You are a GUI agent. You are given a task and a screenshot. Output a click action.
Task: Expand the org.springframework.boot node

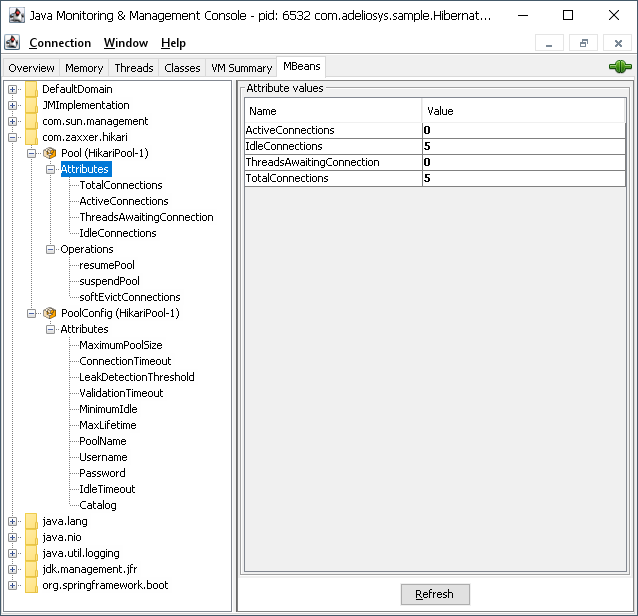pyautogui.click(x=12, y=585)
